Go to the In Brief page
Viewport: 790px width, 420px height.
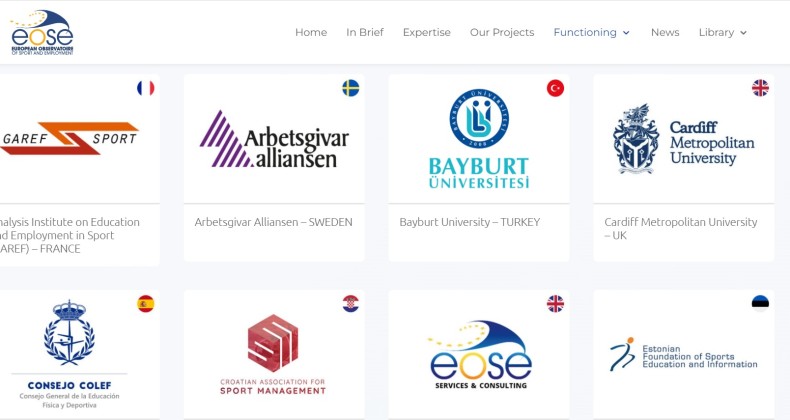(365, 32)
